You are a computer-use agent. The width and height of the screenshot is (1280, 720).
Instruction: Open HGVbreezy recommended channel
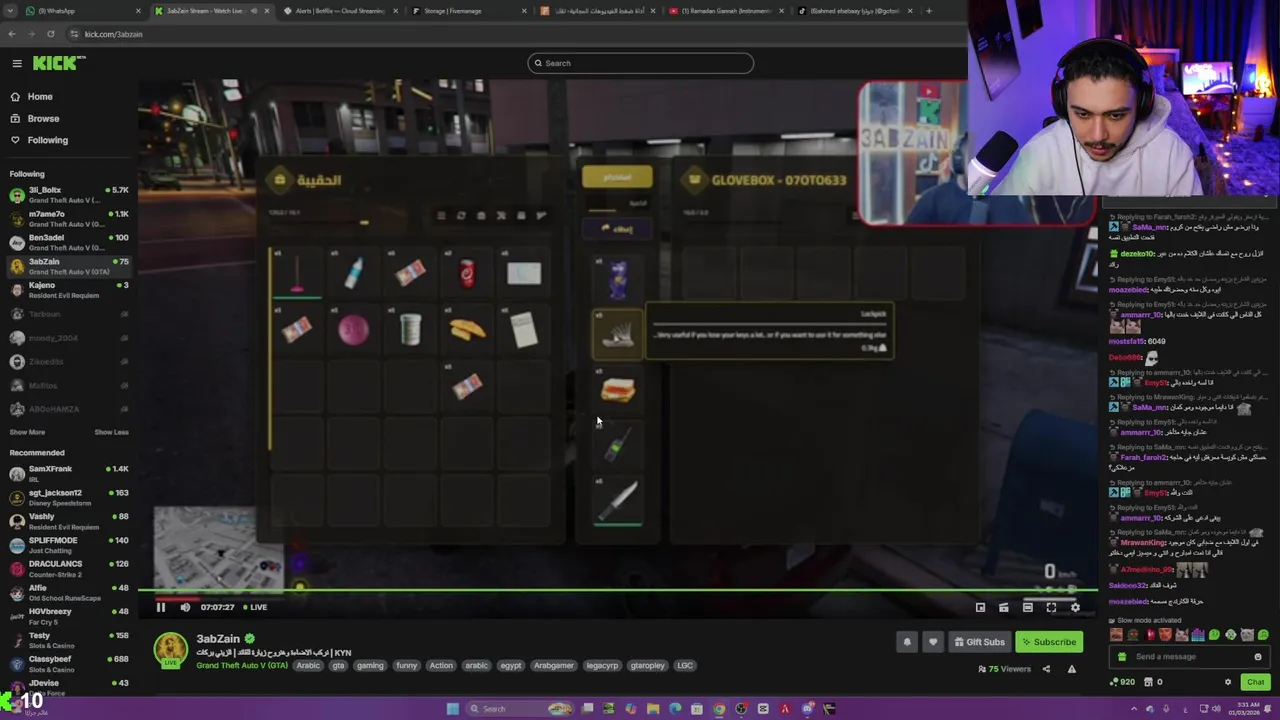(x=69, y=617)
